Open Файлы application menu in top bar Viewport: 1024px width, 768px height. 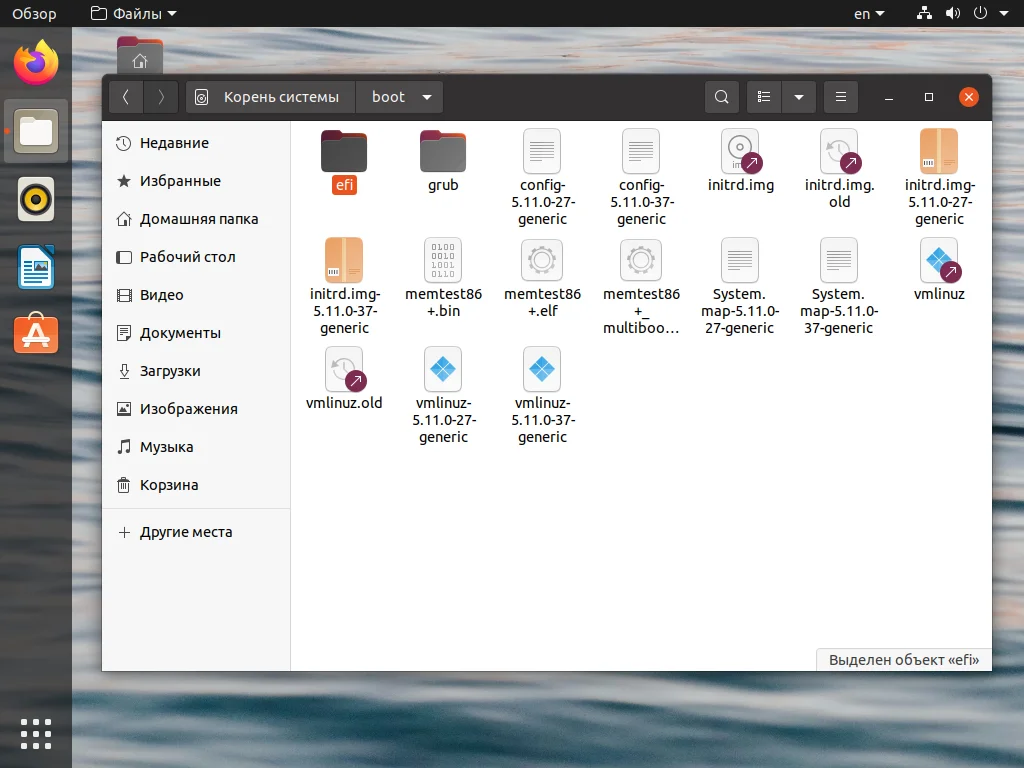tap(133, 14)
